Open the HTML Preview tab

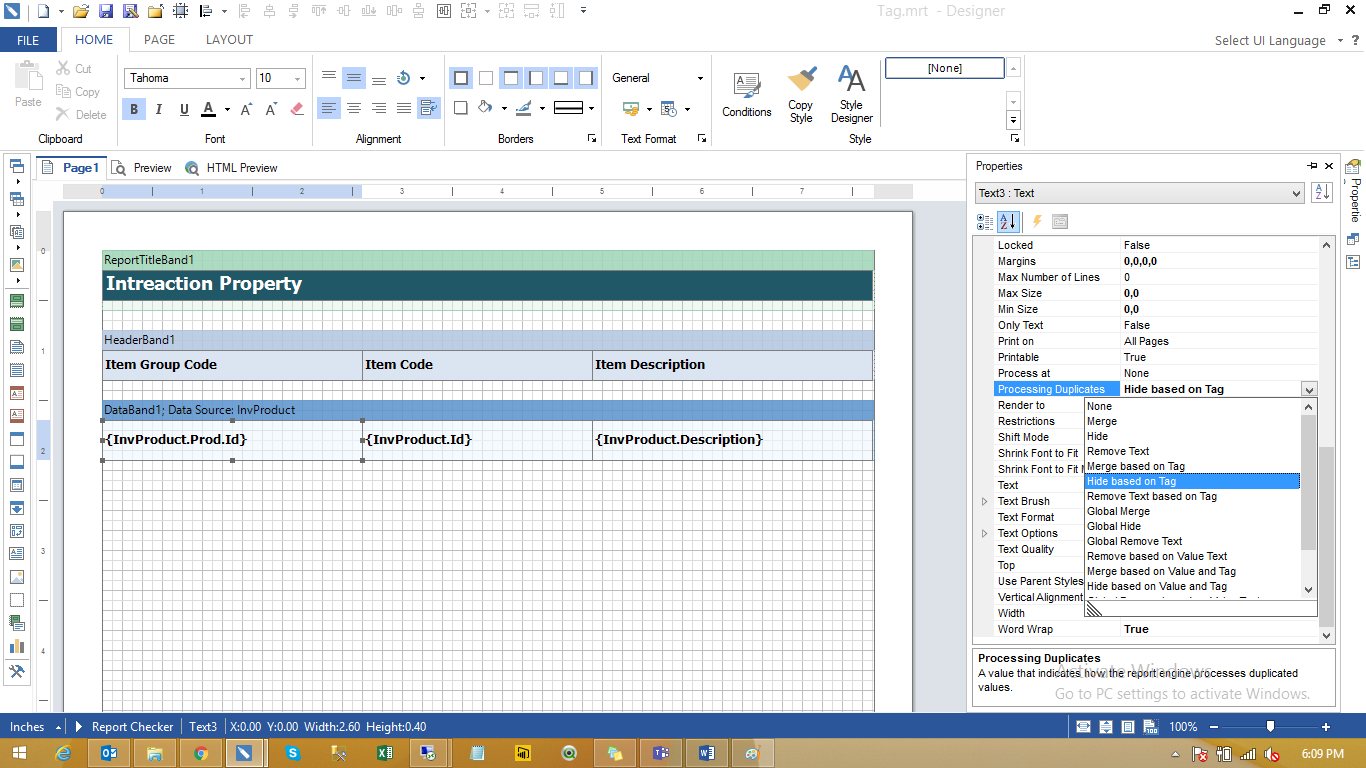[x=231, y=168]
